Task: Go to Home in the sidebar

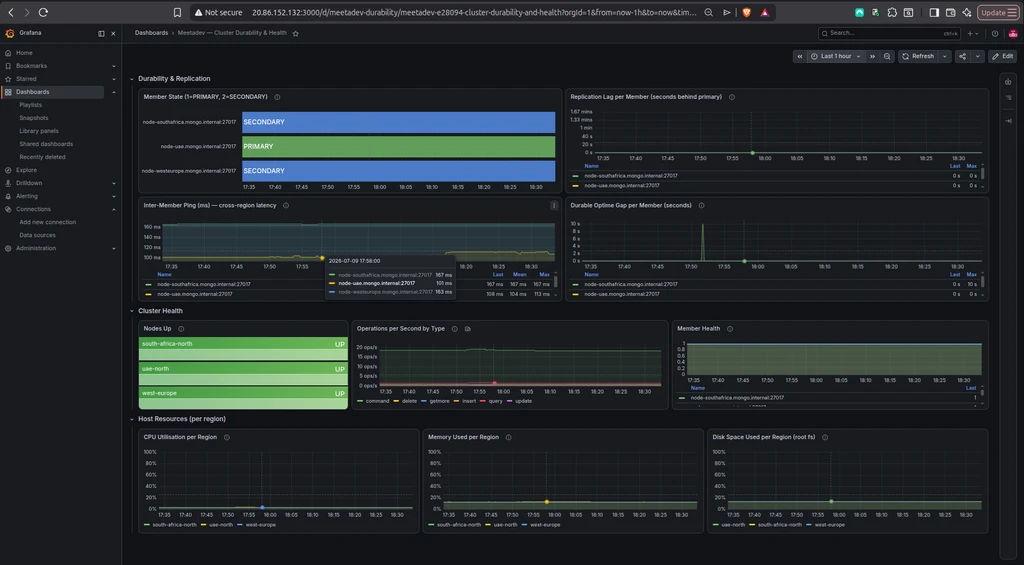Action: pos(24,53)
